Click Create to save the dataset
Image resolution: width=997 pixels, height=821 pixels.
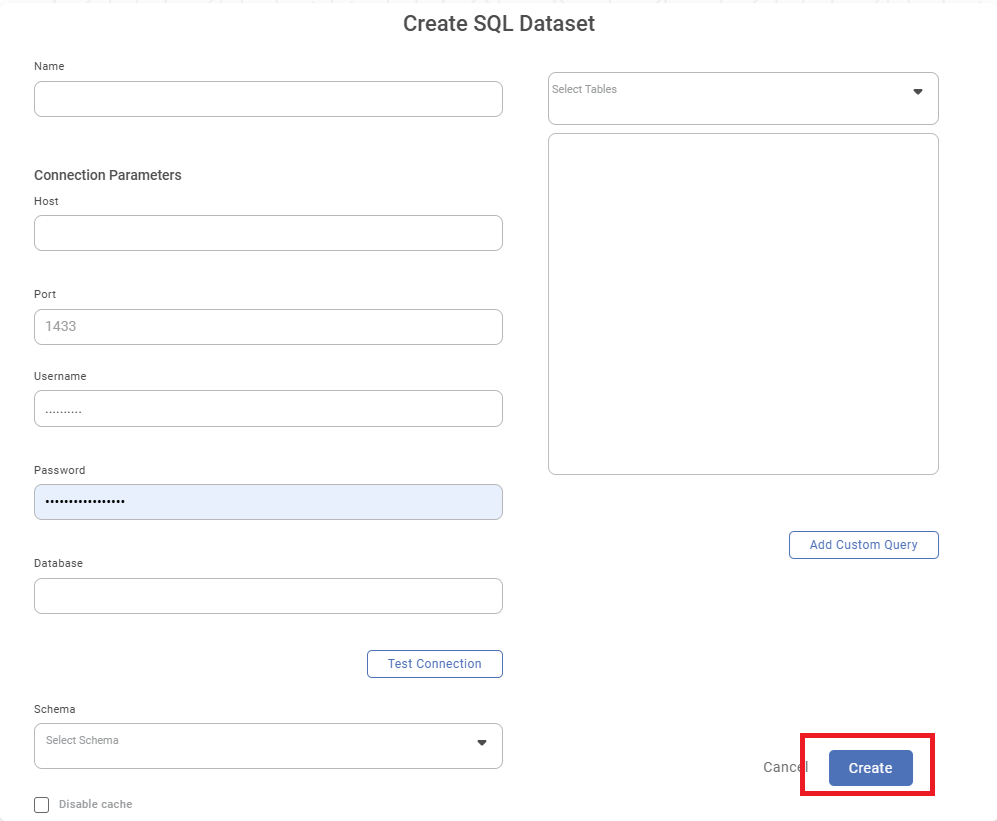tap(870, 768)
